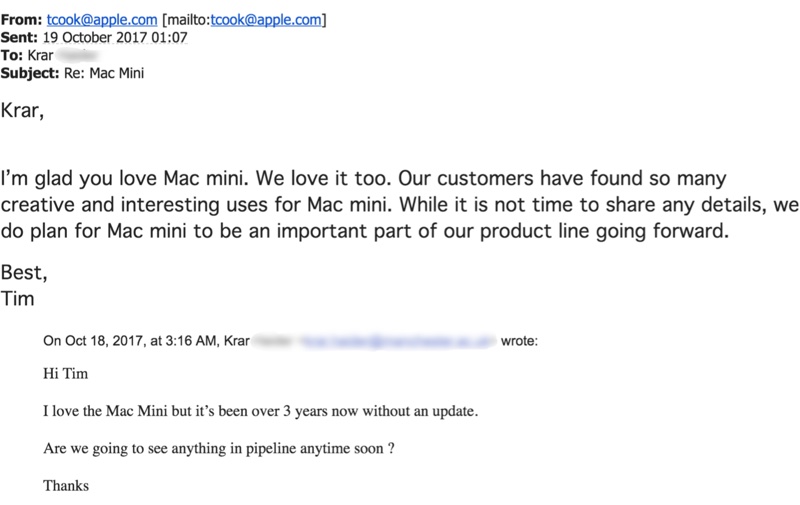Click the bold "From:" header label

(30, 19)
